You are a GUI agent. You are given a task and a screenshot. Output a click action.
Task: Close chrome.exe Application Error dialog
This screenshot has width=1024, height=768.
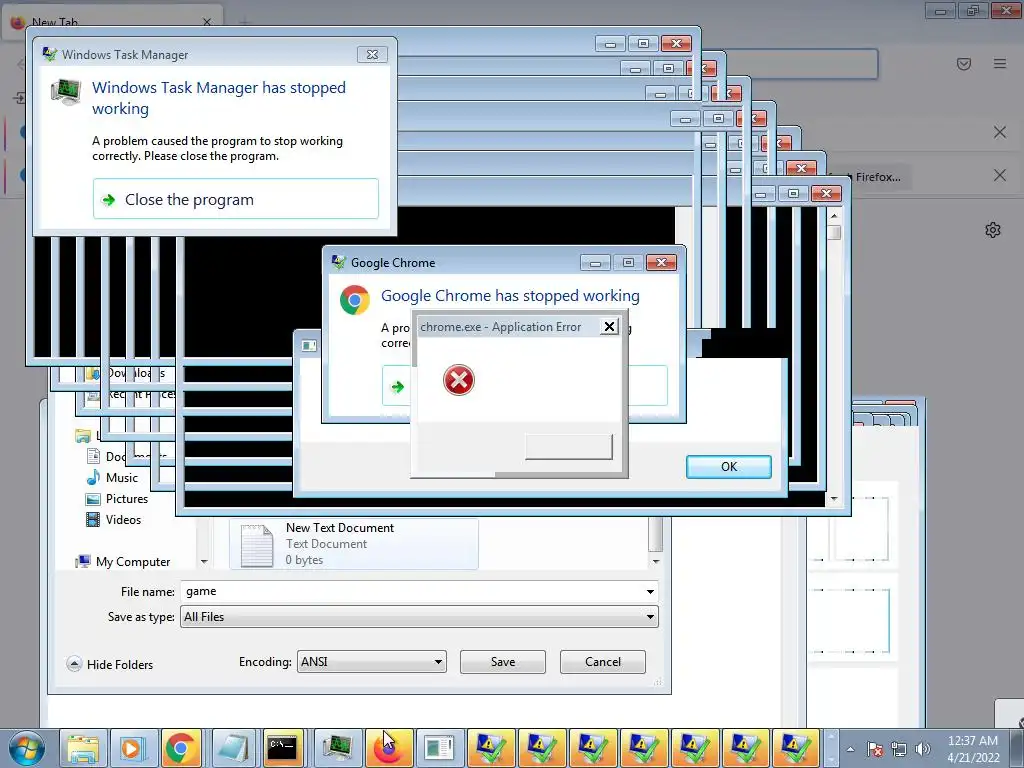click(x=609, y=327)
